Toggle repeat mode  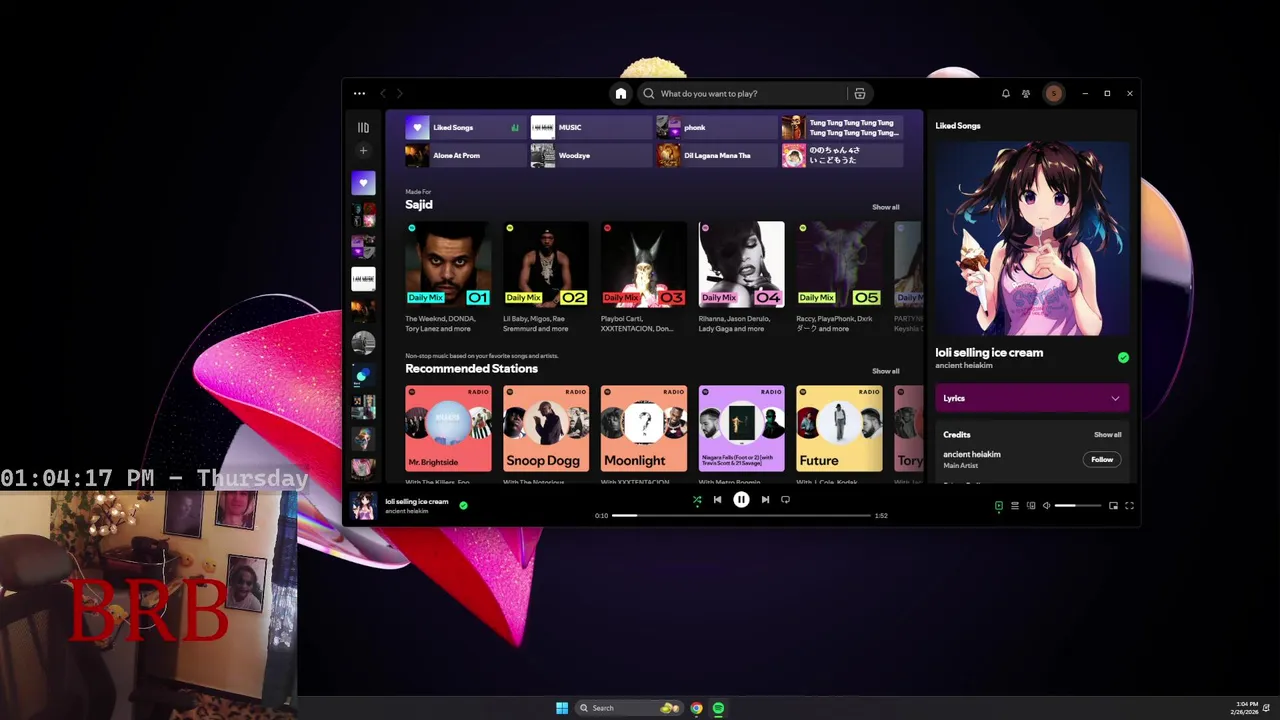785,500
